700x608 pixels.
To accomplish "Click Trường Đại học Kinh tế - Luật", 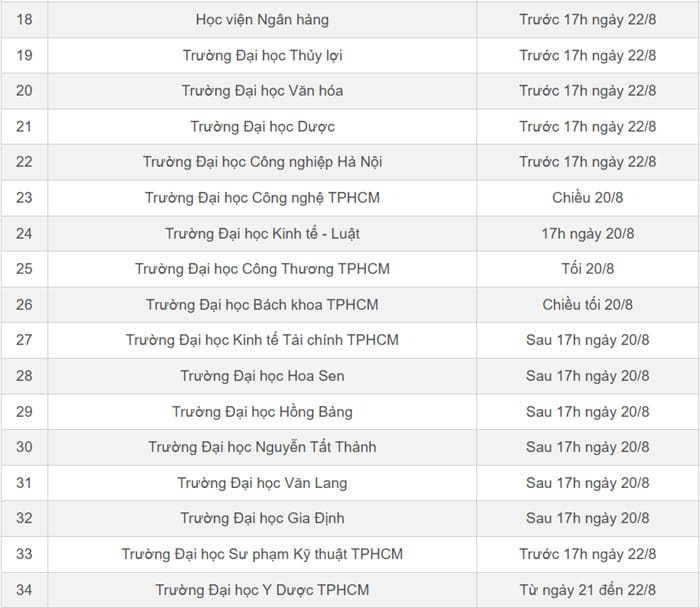I will (262, 234).
